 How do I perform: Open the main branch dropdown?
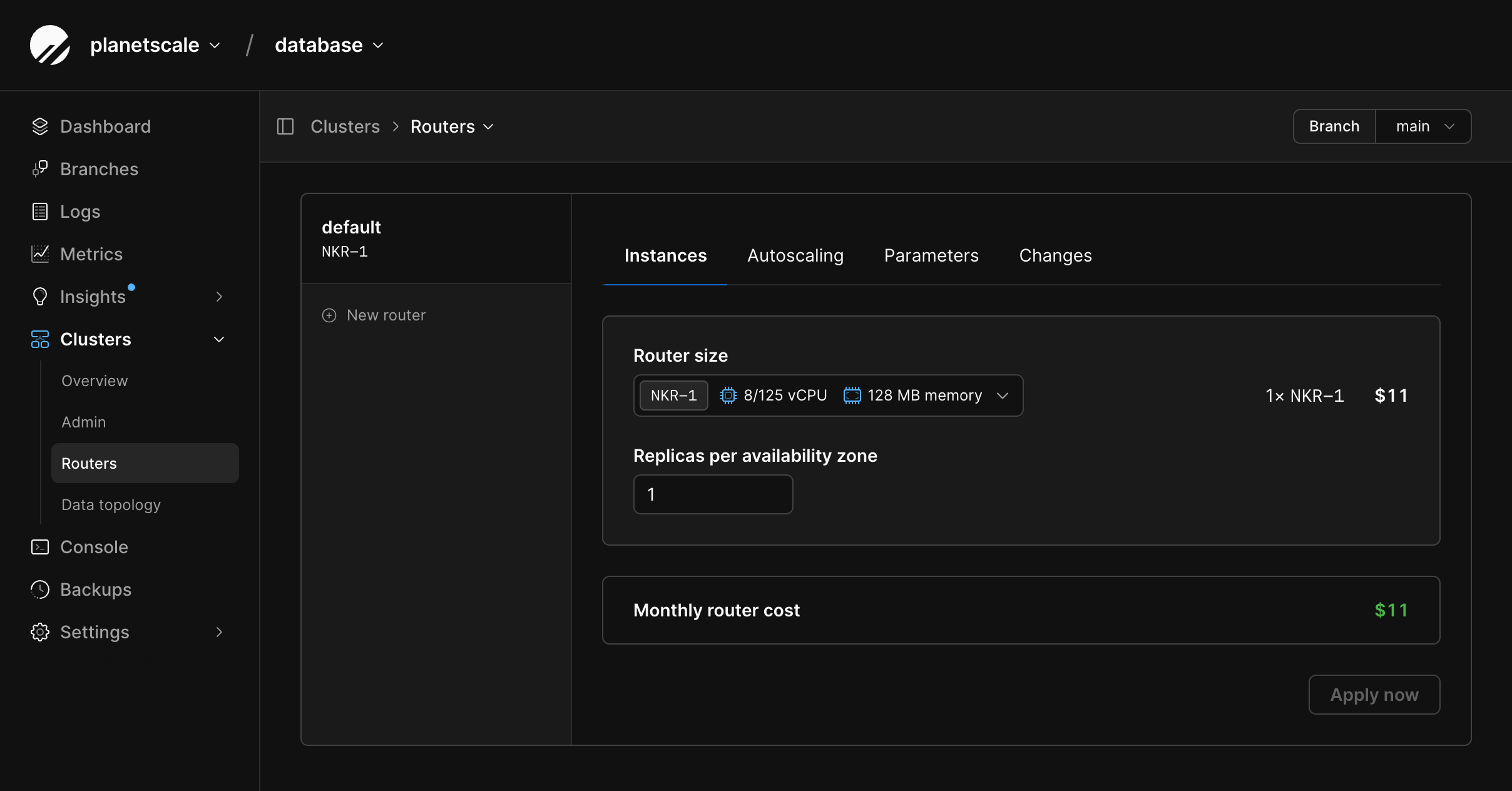click(1423, 126)
